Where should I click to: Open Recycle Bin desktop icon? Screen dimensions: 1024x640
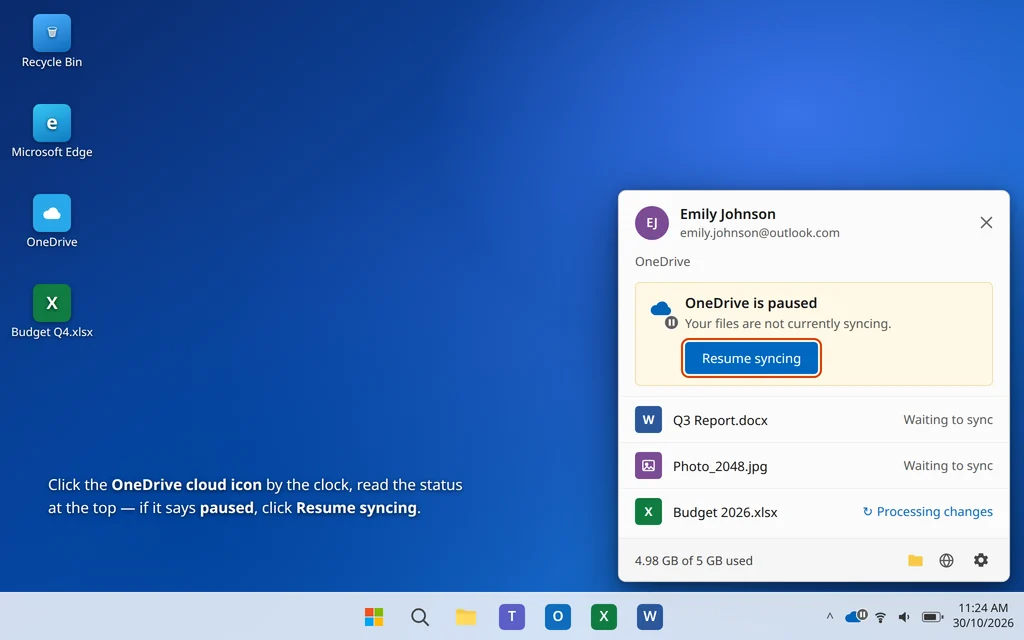click(52, 41)
